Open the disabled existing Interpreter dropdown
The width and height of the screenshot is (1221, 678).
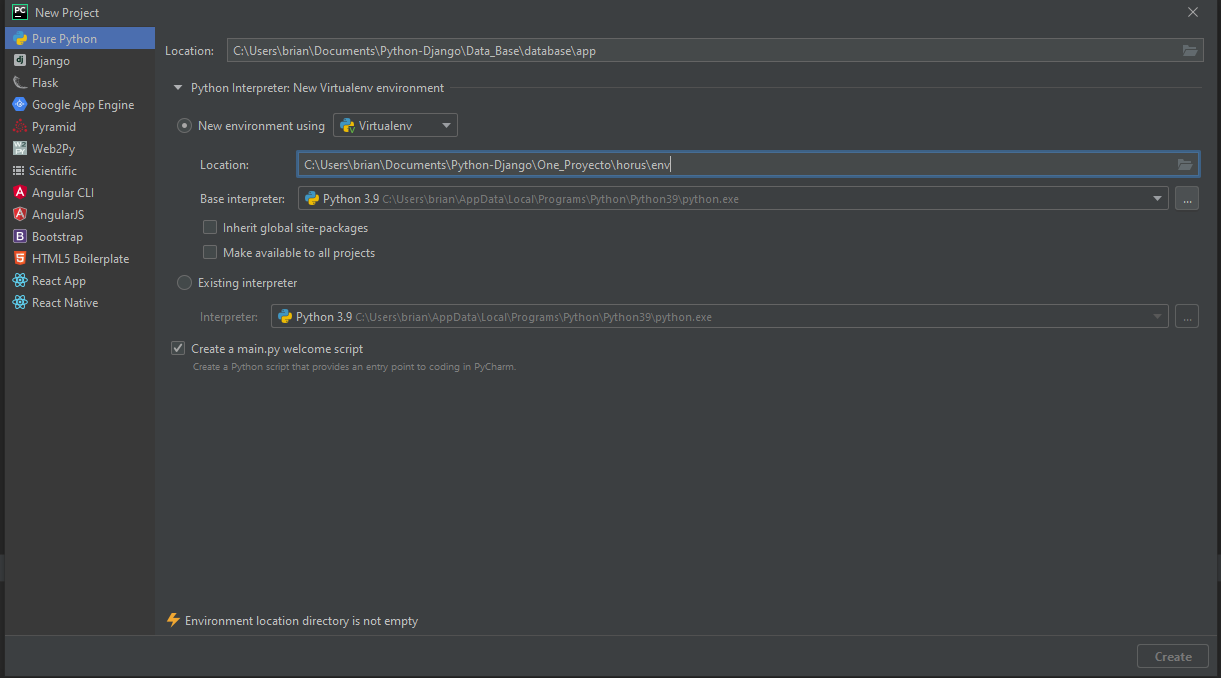pos(719,317)
